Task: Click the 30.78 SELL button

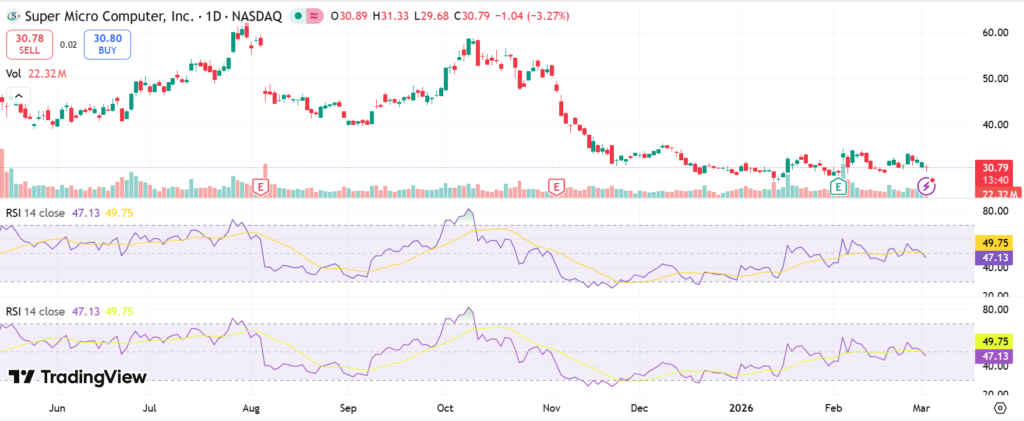Action: point(29,44)
